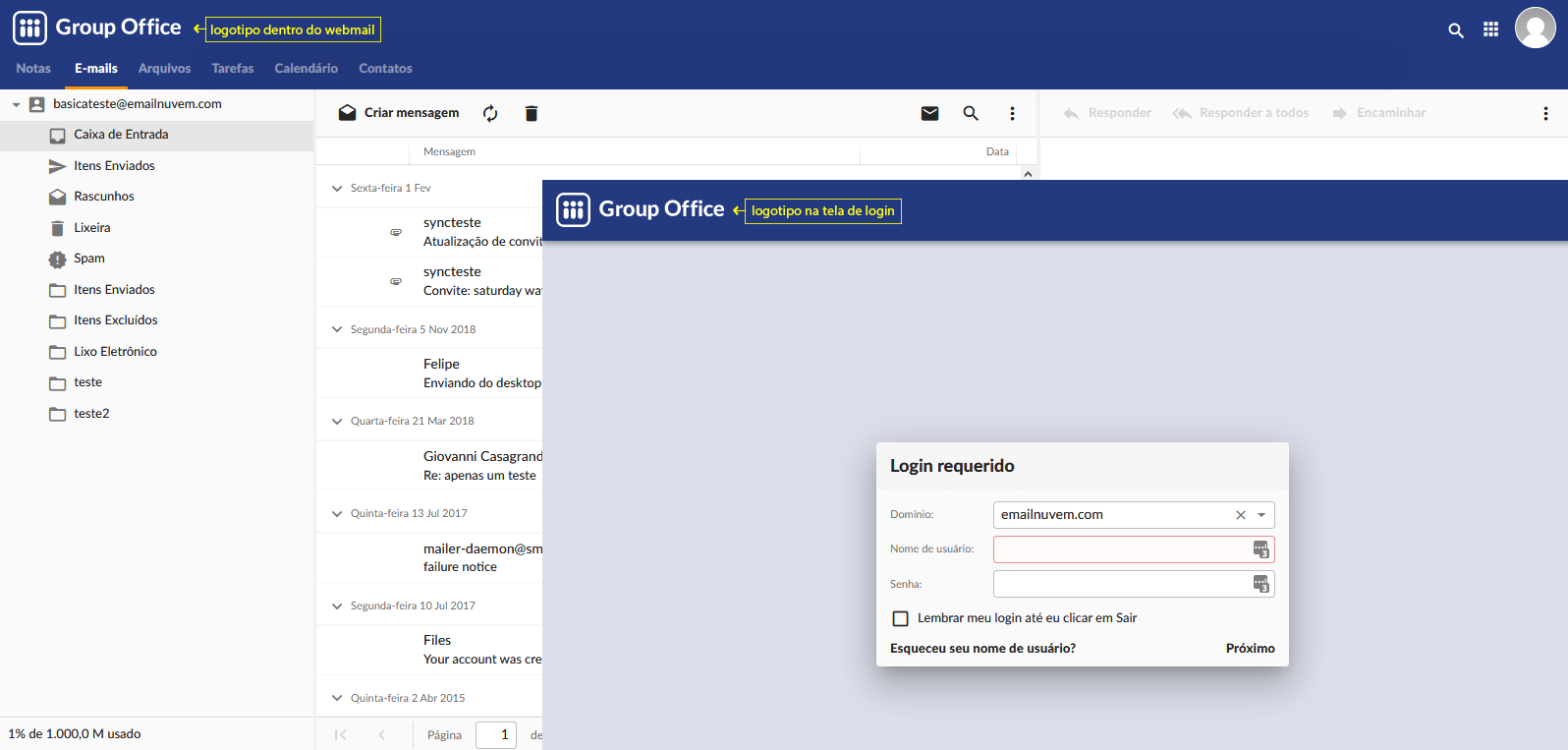Click the Próximo button
Screen dimensions: 1568x750
1250,649
